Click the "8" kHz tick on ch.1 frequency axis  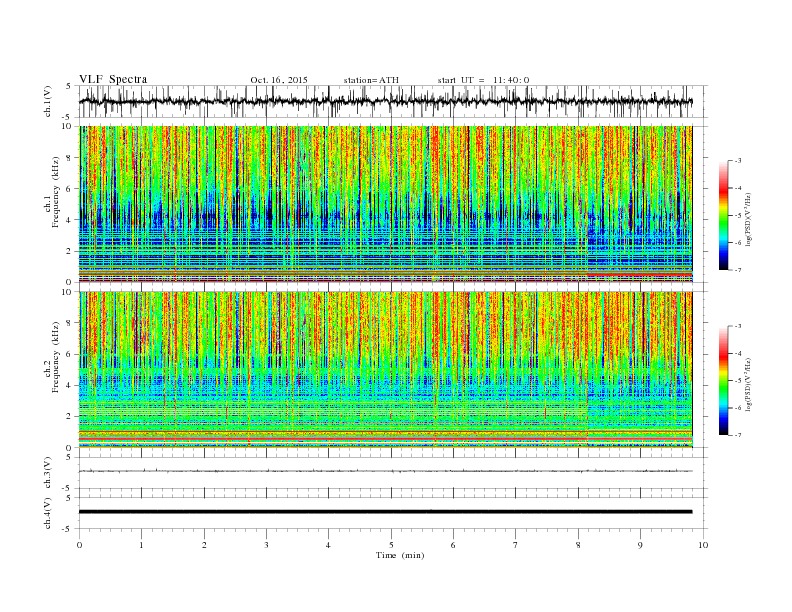pyautogui.click(x=70, y=158)
